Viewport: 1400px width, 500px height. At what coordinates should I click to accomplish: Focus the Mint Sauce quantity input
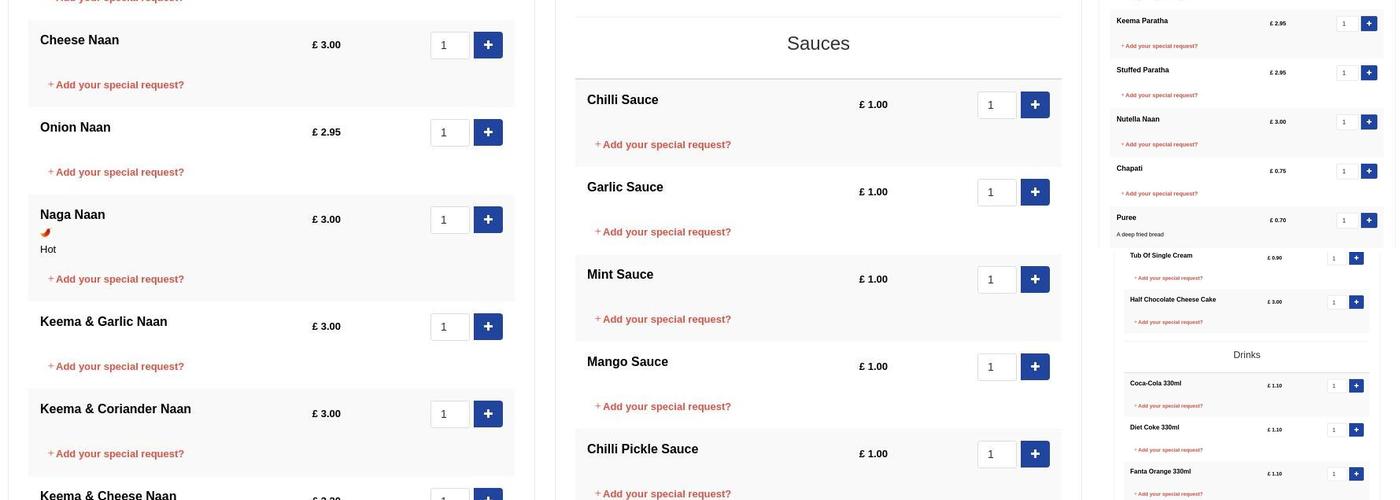[x=996, y=280]
